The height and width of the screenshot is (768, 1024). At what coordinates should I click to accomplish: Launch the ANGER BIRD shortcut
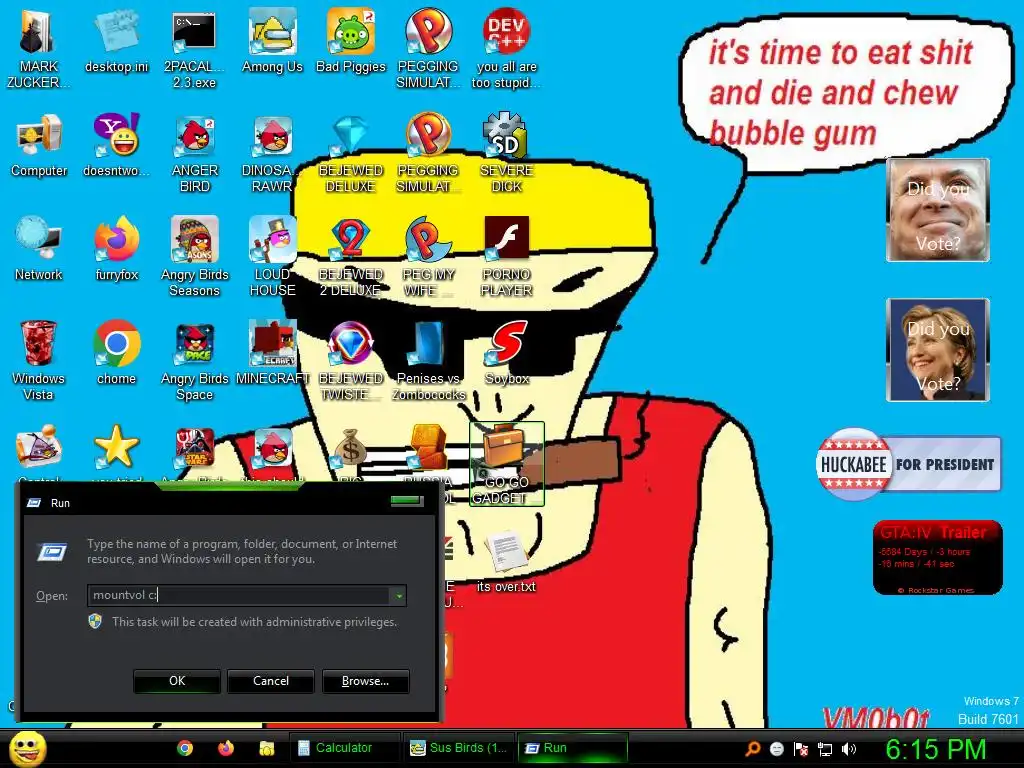point(195,153)
